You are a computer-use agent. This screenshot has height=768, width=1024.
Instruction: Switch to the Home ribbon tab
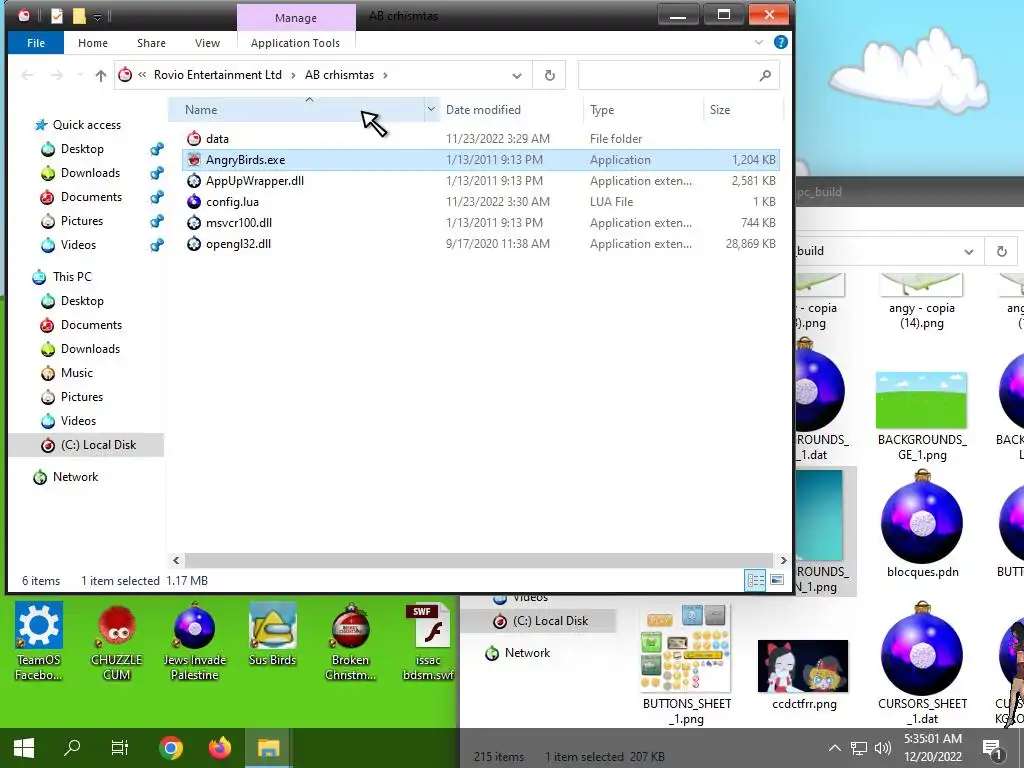click(93, 43)
